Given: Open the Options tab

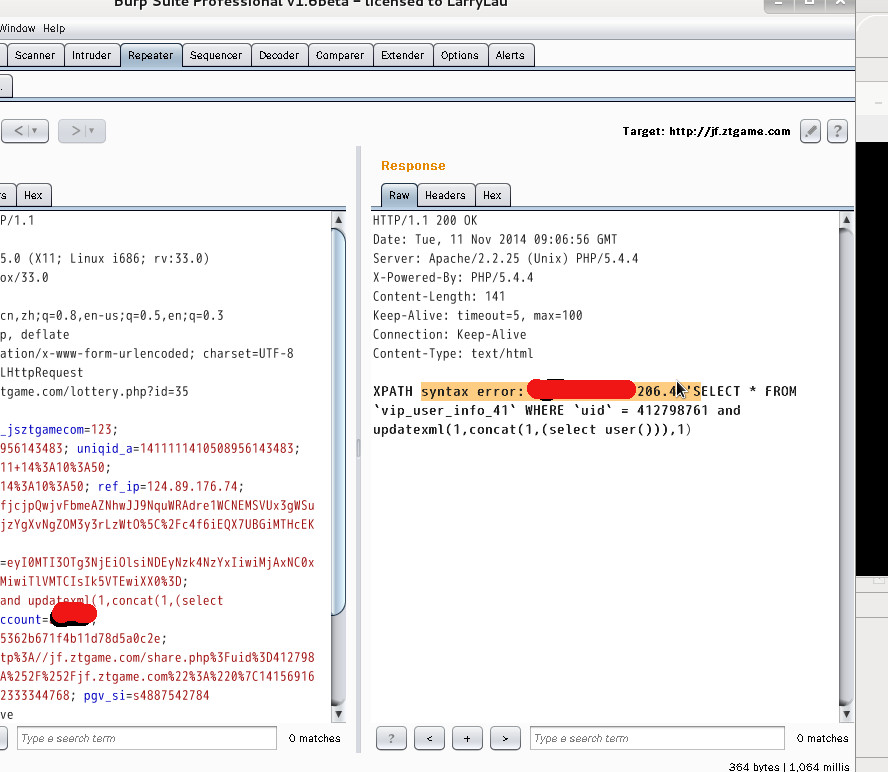Looking at the screenshot, I should click(460, 56).
